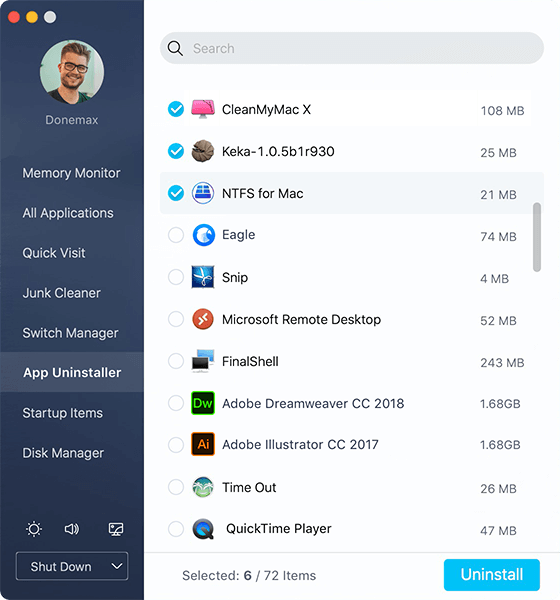This screenshot has width=560, height=600.
Task: Click the volume speaker icon
Action: point(72,529)
